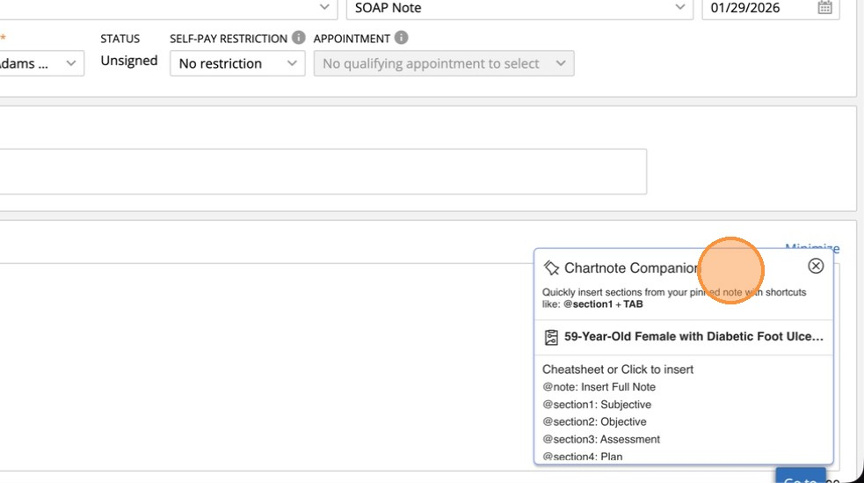Click the Self-Pay Restriction info icon

(x=298, y=38)
